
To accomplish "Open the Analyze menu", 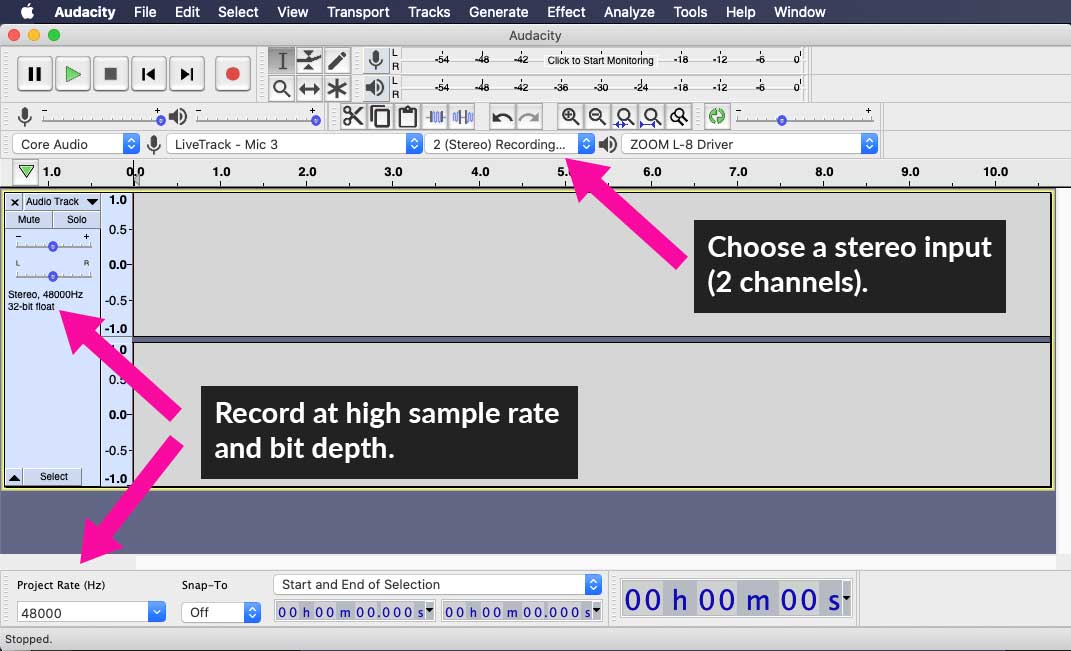I will point(629,12).
